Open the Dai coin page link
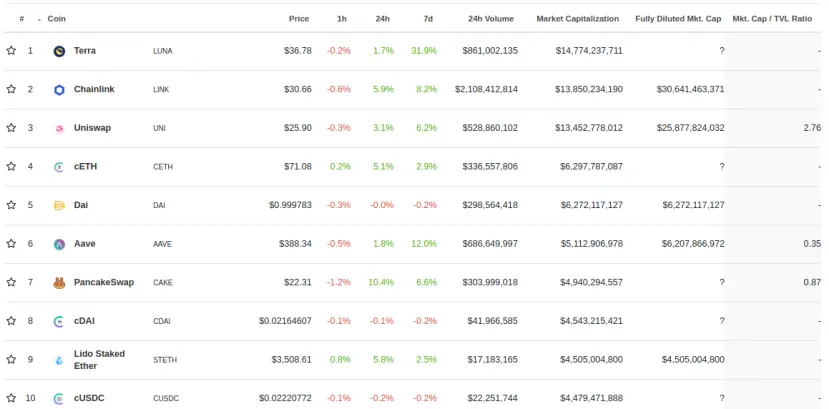This screenshot has height=409, width=829. [81, 204]
